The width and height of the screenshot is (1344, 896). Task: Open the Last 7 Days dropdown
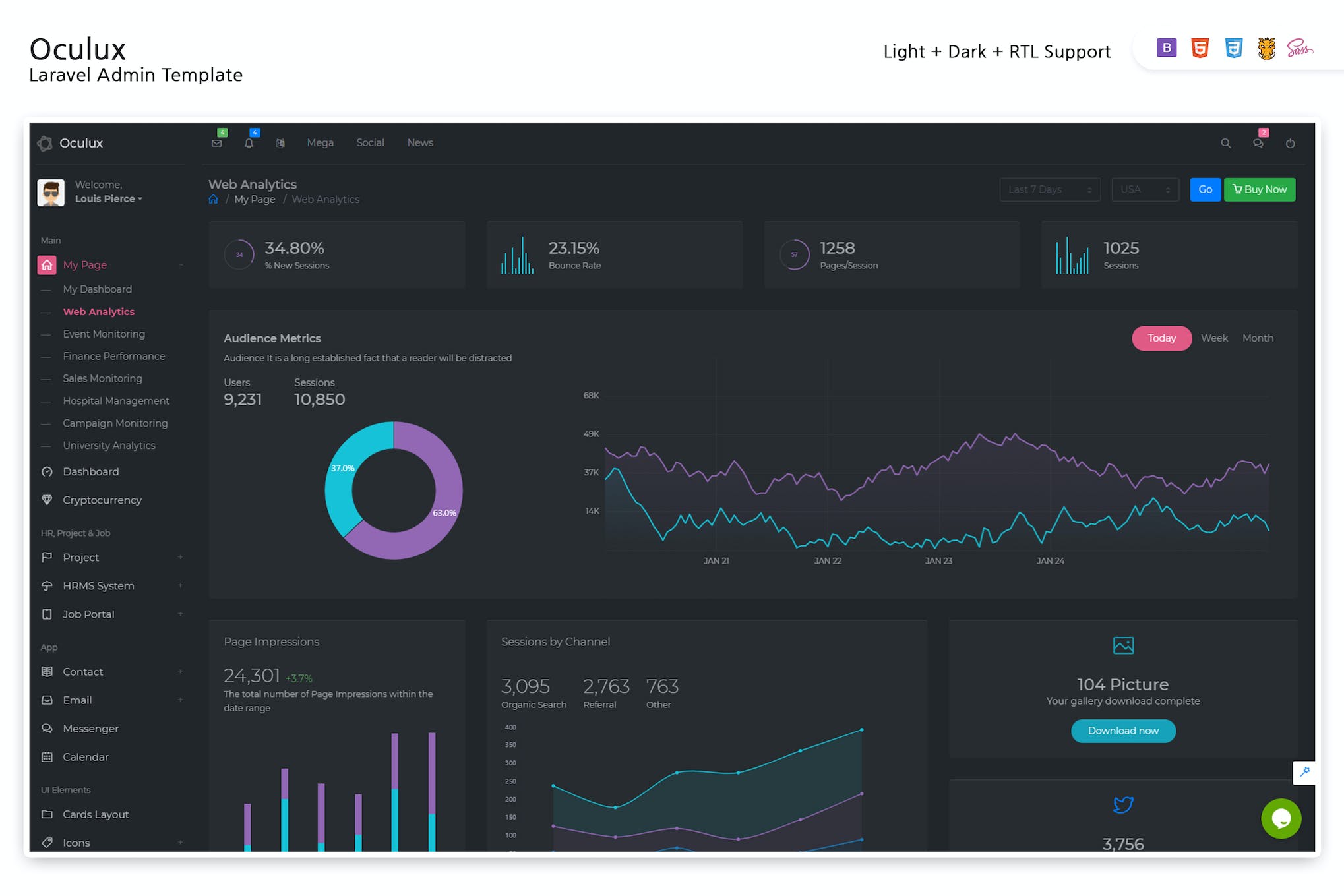(x=1050, y=190)
